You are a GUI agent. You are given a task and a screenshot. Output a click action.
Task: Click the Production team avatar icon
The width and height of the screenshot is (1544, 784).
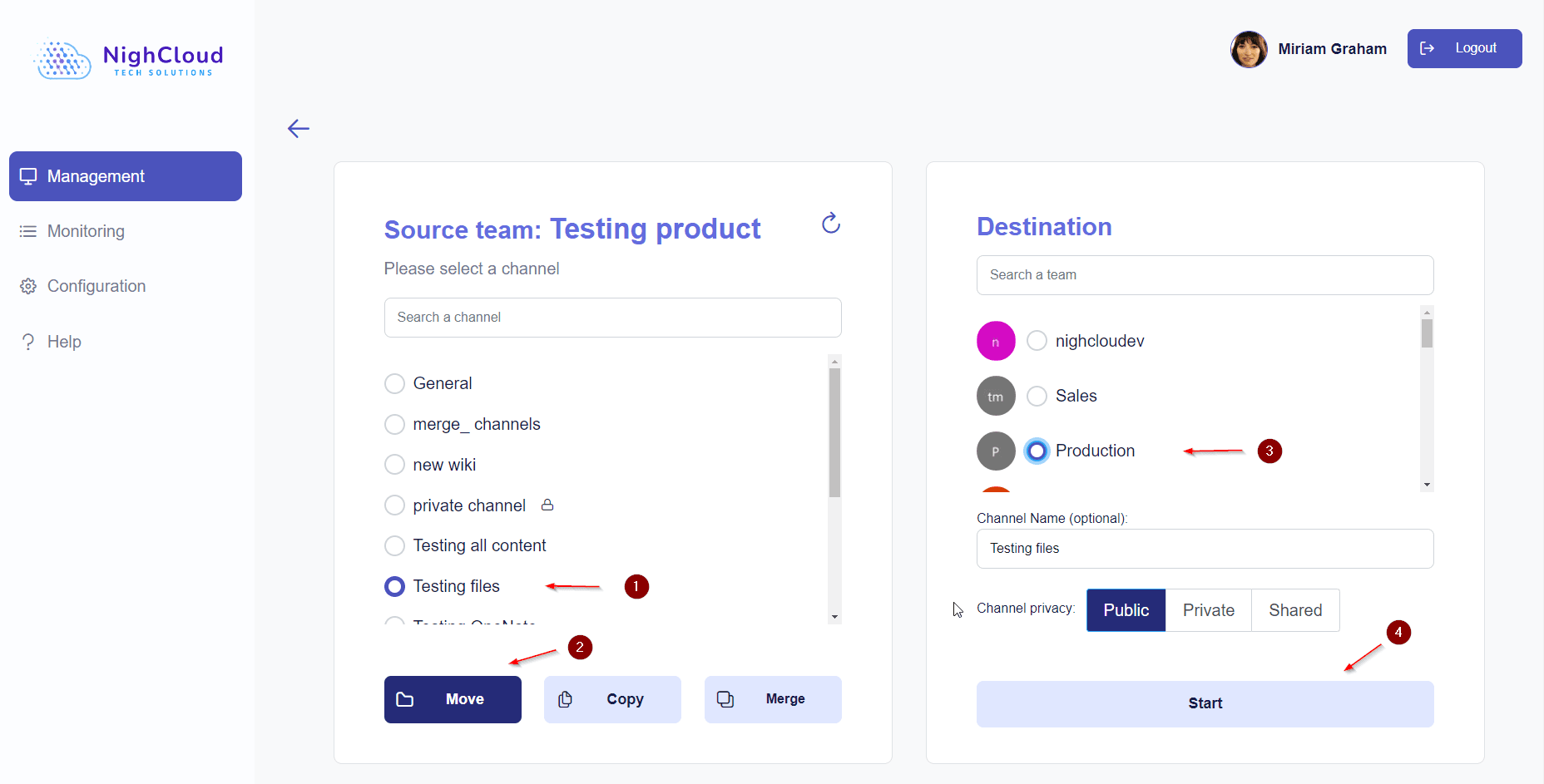coord(996,451)
